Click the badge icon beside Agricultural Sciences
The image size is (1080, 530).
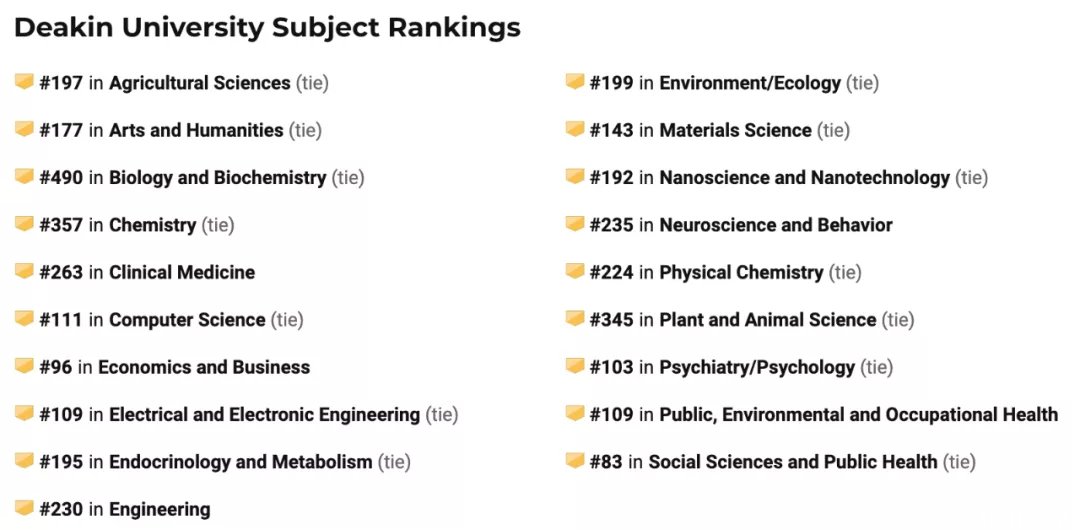pos(24,82)
